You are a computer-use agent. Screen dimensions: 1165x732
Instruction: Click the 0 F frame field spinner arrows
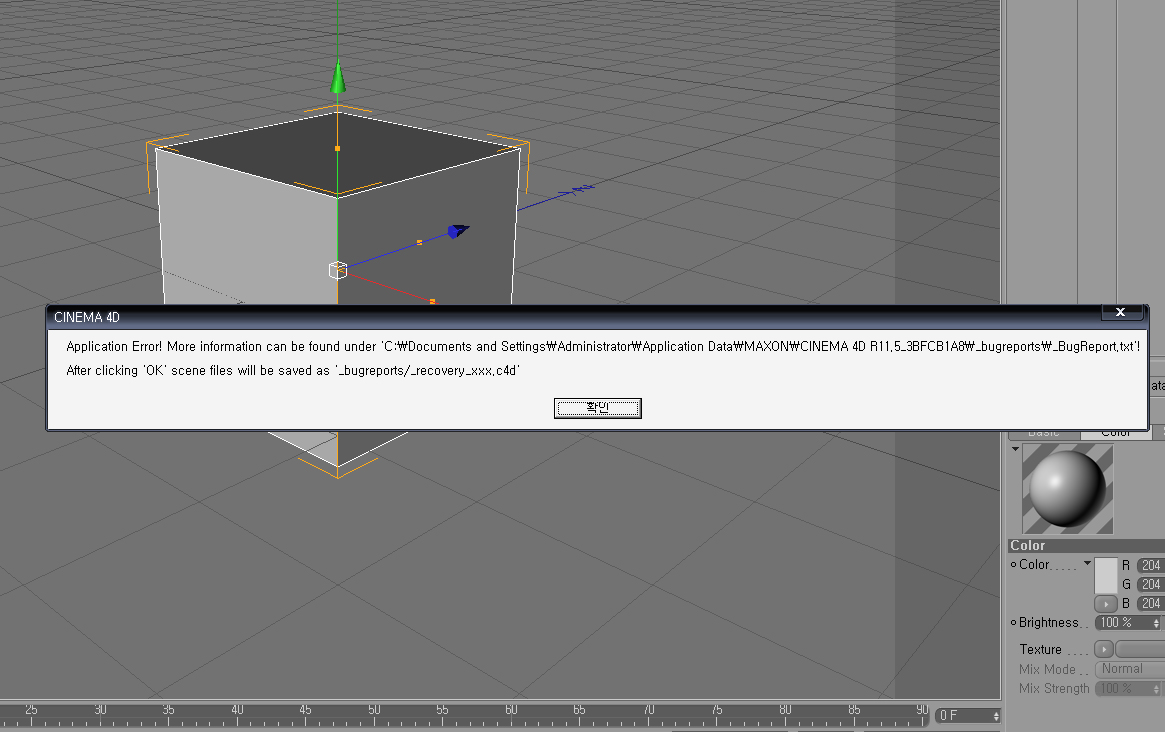pos(996,716)
